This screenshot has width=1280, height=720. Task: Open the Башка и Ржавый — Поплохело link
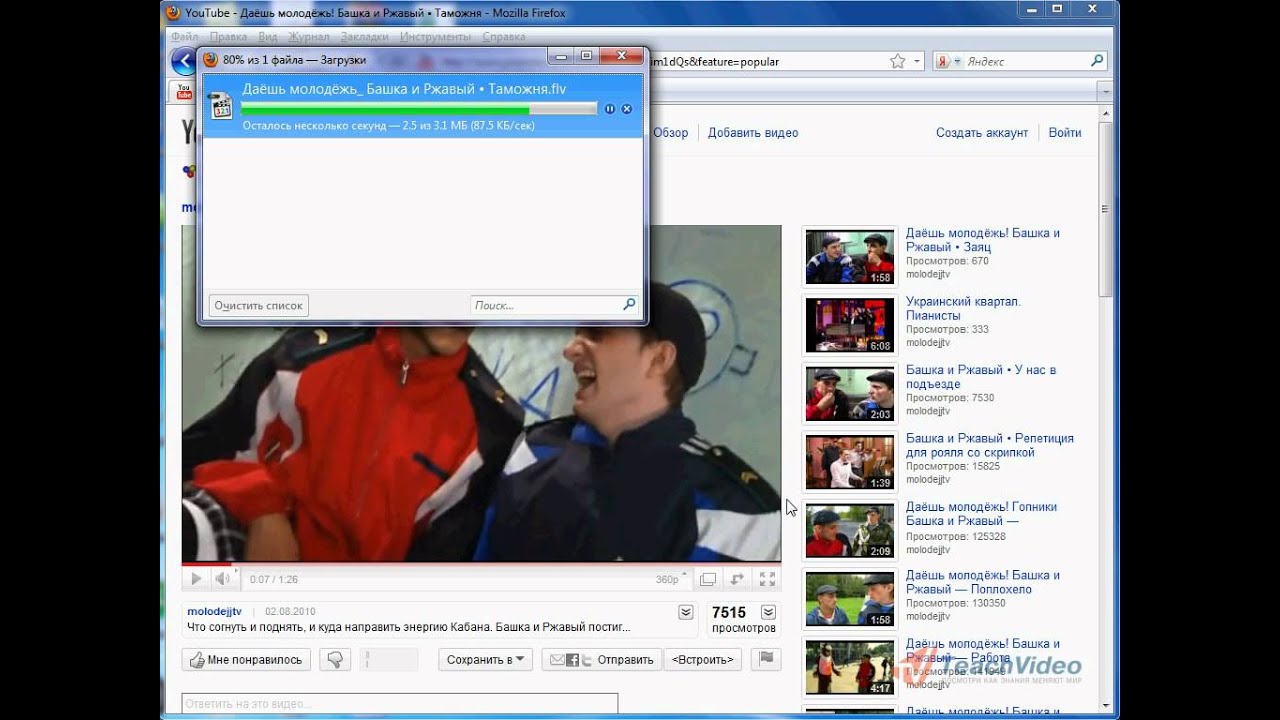[983, 582]
